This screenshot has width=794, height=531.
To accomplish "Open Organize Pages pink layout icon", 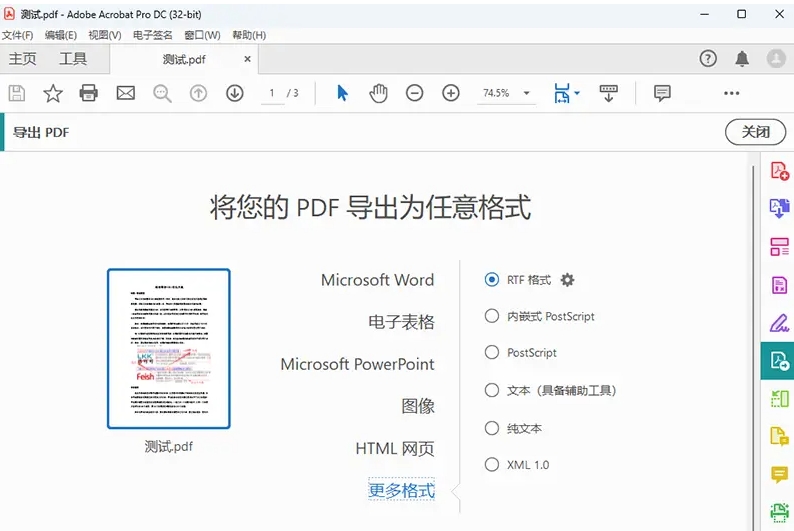I will (779, 247).
